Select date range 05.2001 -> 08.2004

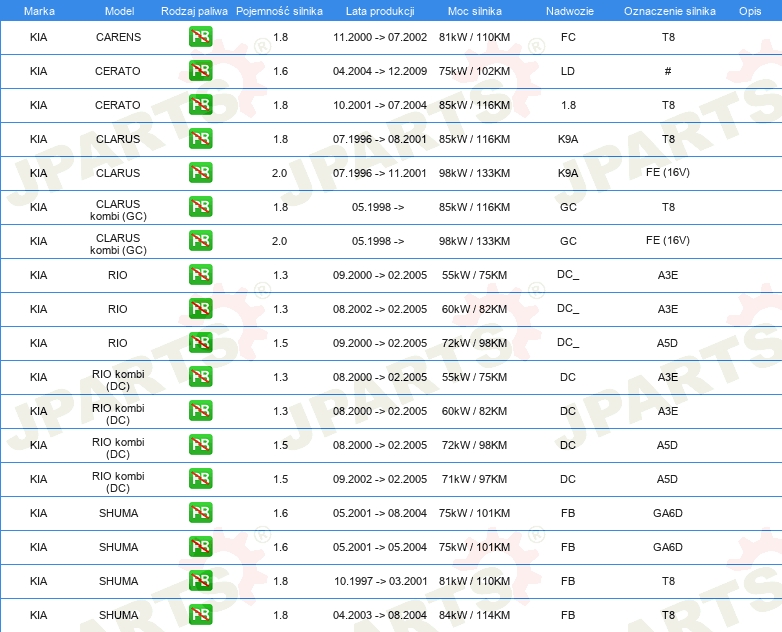click(380, 513)
